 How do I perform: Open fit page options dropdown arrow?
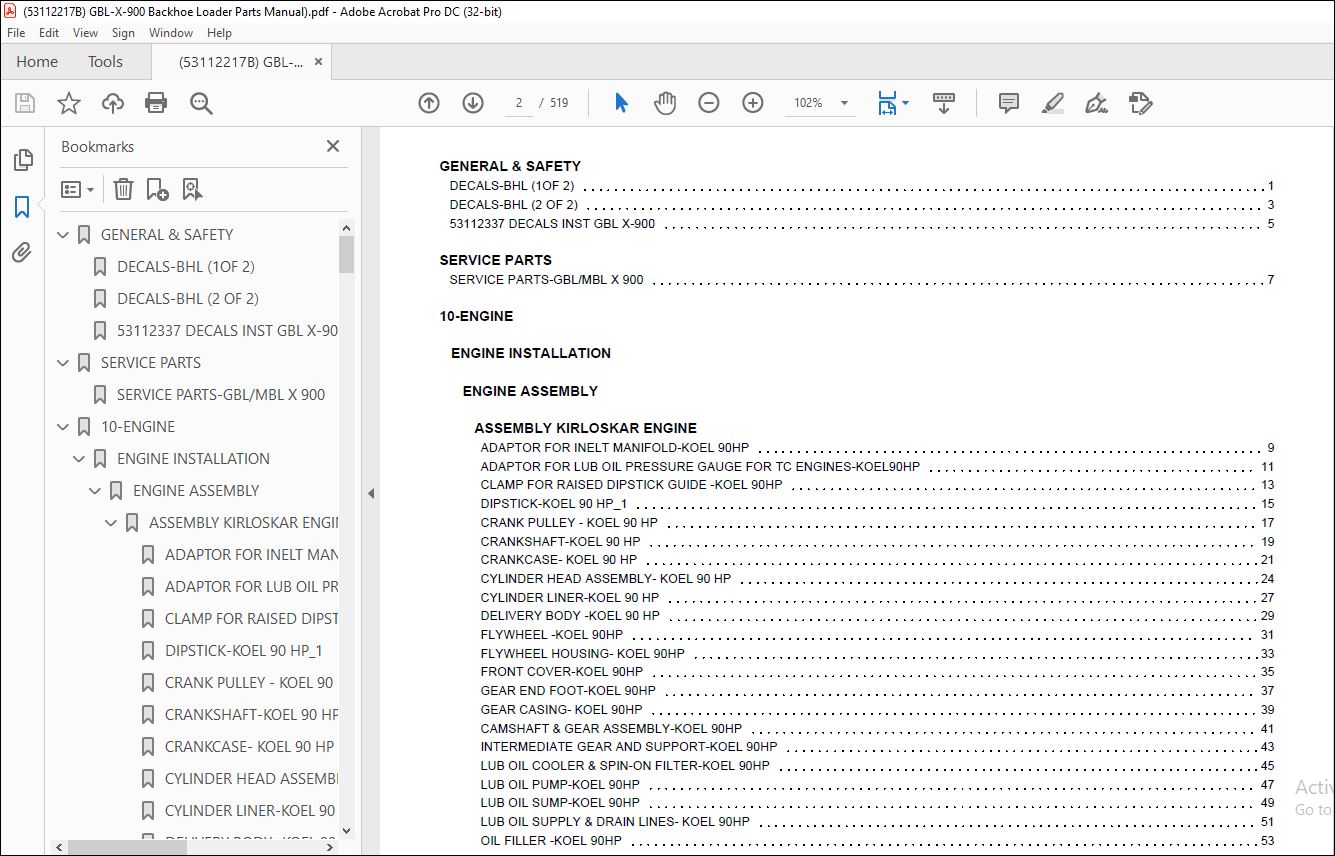tap(905, 103)
